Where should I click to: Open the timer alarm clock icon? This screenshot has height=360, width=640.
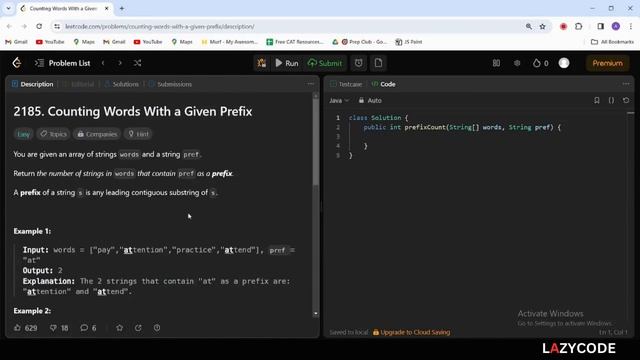point(358,63)
